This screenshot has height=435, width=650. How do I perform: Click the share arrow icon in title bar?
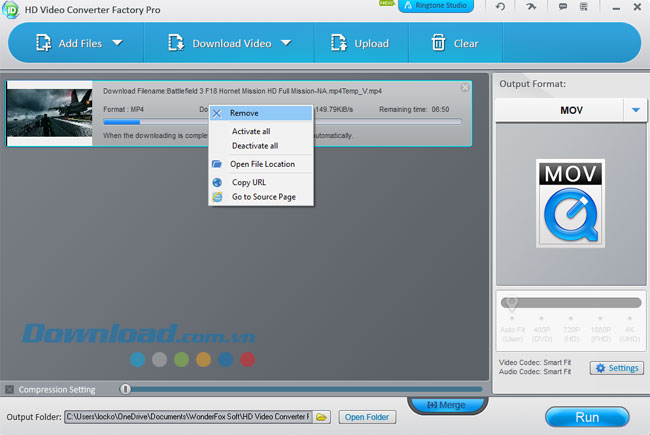pos(531,7)
